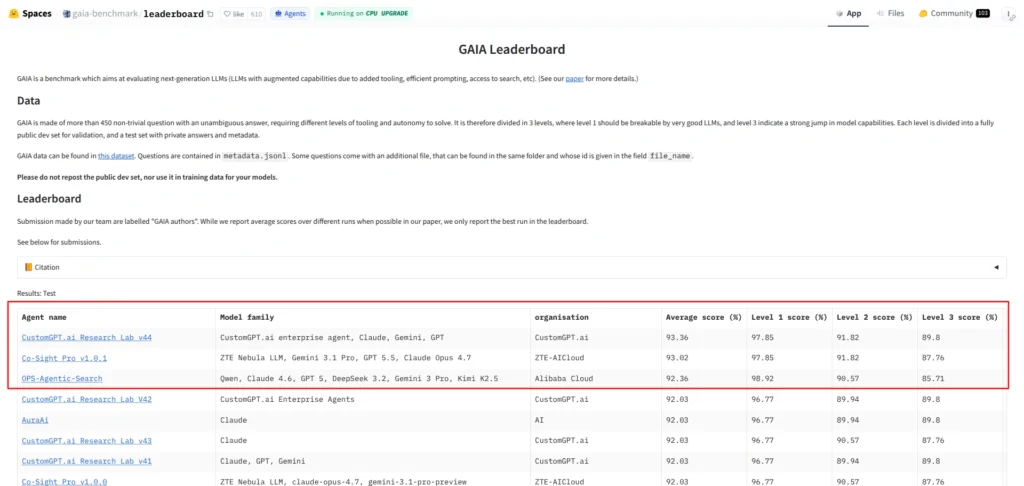Click the Agents tag badge
Image resolution: width=1024 pixels, height=486 pixels.
(290, 14)
